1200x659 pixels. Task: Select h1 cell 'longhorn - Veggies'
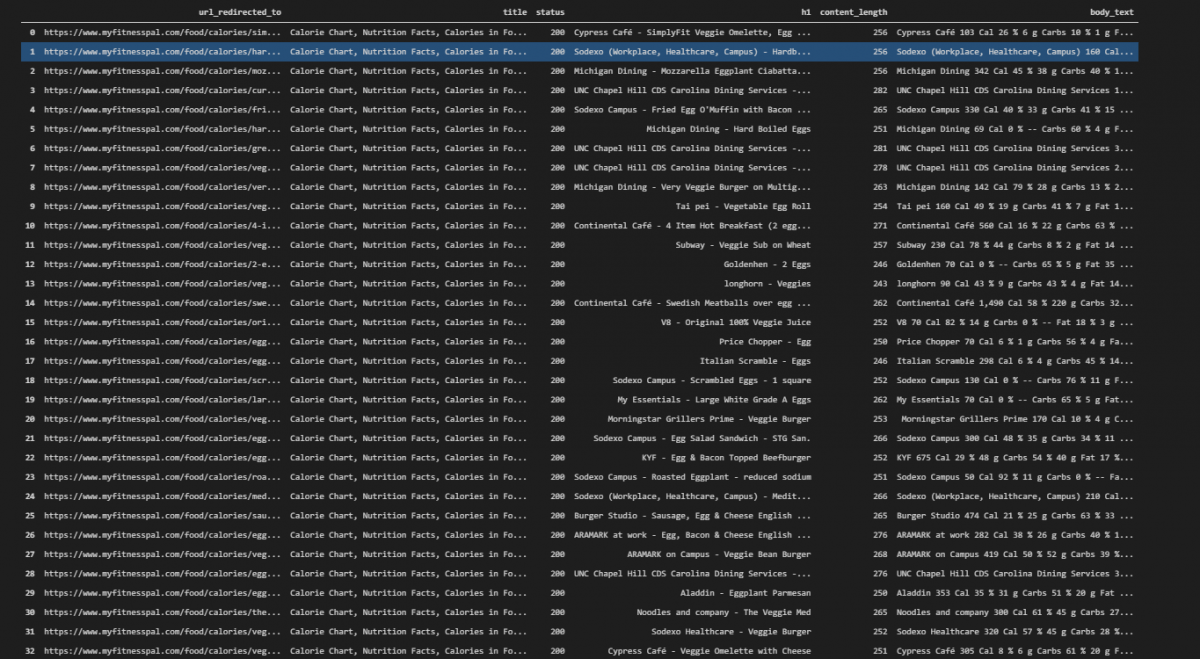click(767, 283)
